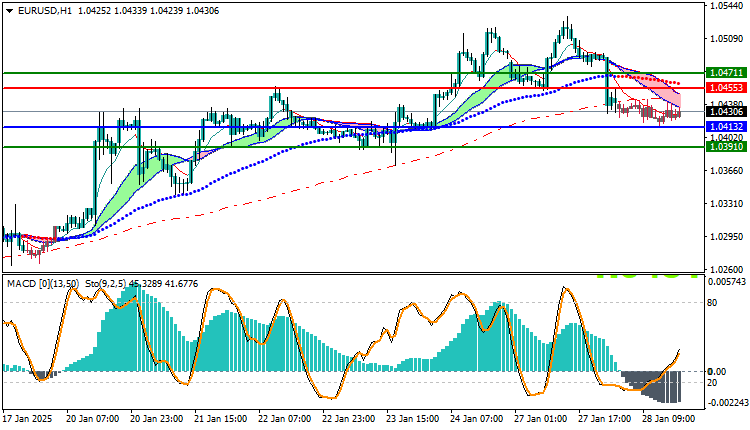The image size is (750, 430).
Task: Click the 1.02950 price scale value
Action: 727,237
